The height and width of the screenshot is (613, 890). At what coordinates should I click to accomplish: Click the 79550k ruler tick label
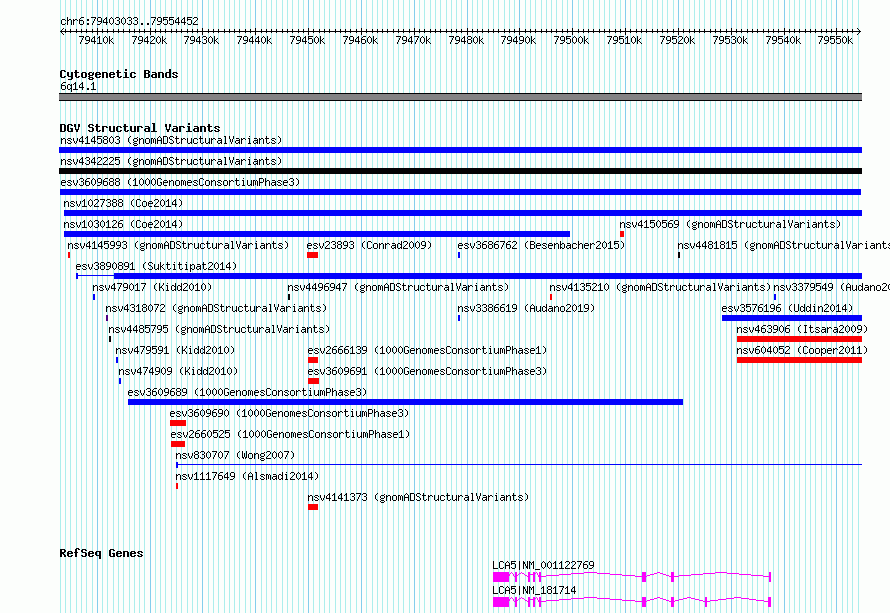pyautogui.click(x=835, y=40)
